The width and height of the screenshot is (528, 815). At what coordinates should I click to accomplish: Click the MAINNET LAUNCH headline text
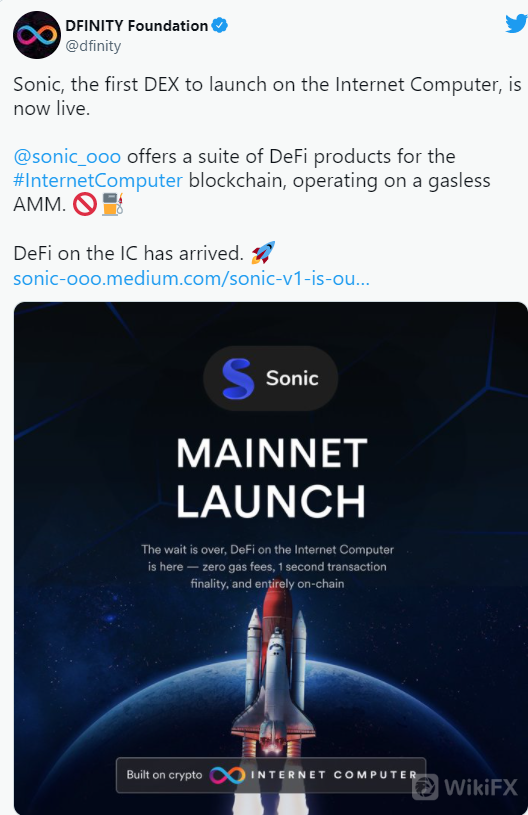coord(271,477)
